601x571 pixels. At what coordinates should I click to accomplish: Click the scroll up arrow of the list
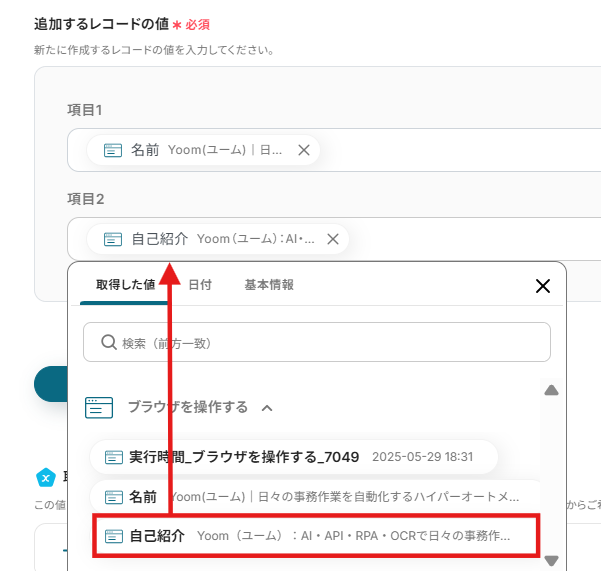[551, 391]
